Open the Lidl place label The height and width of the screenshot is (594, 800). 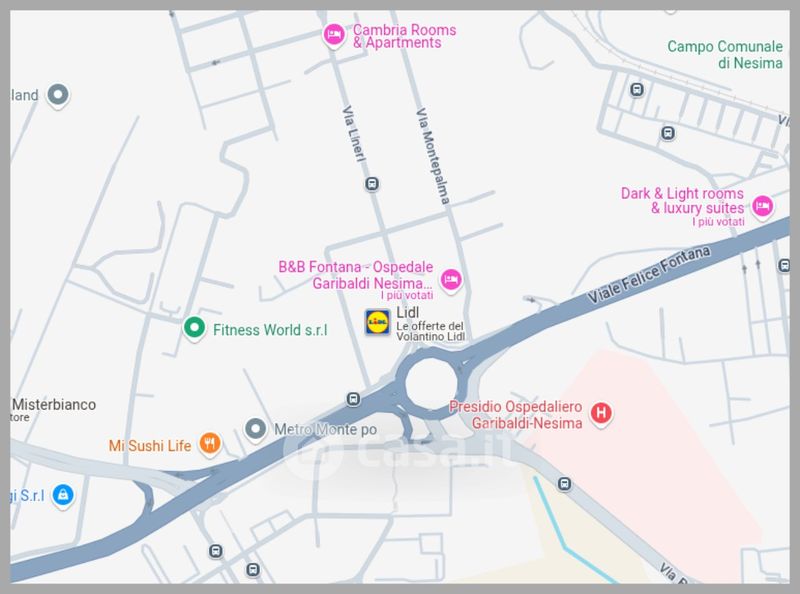[x=408, y=312]
